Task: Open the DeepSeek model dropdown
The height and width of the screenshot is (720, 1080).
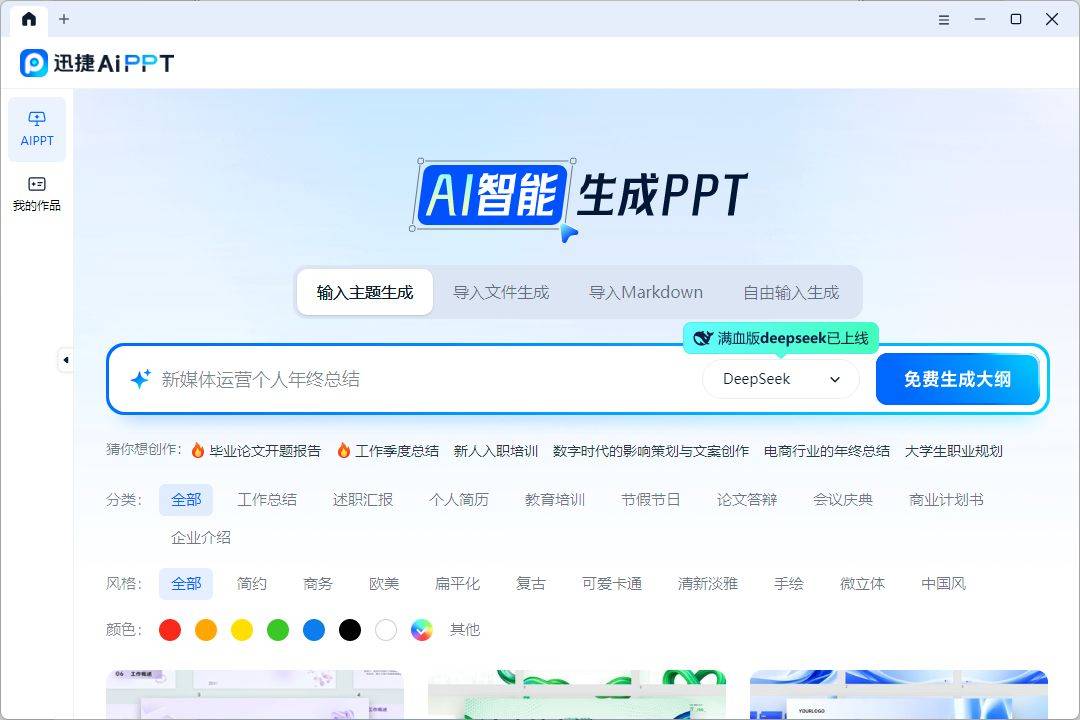Action: coord(781,379)
